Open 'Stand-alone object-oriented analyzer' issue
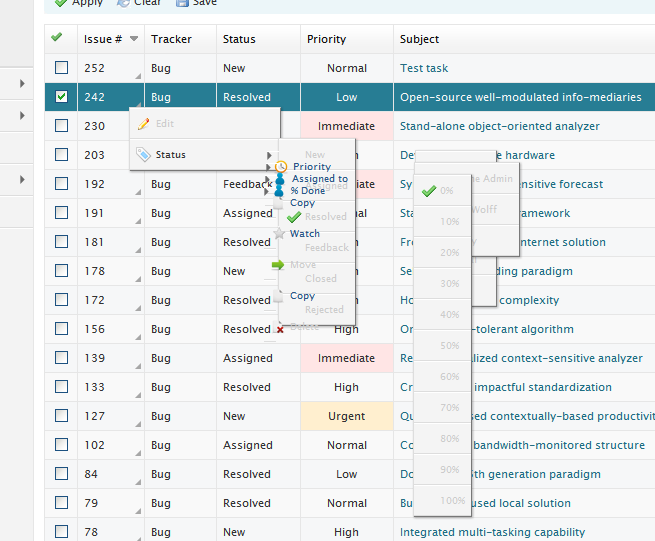 [x=499, y=126]
